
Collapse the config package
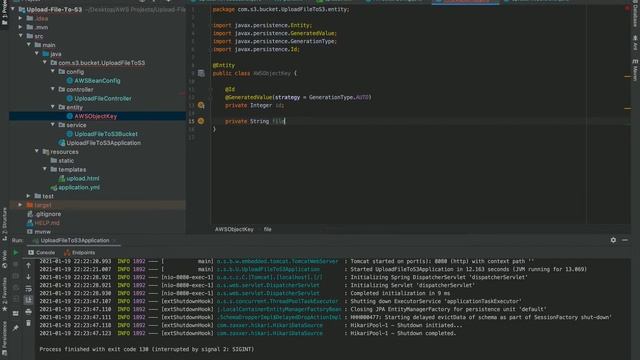(53, 71)
